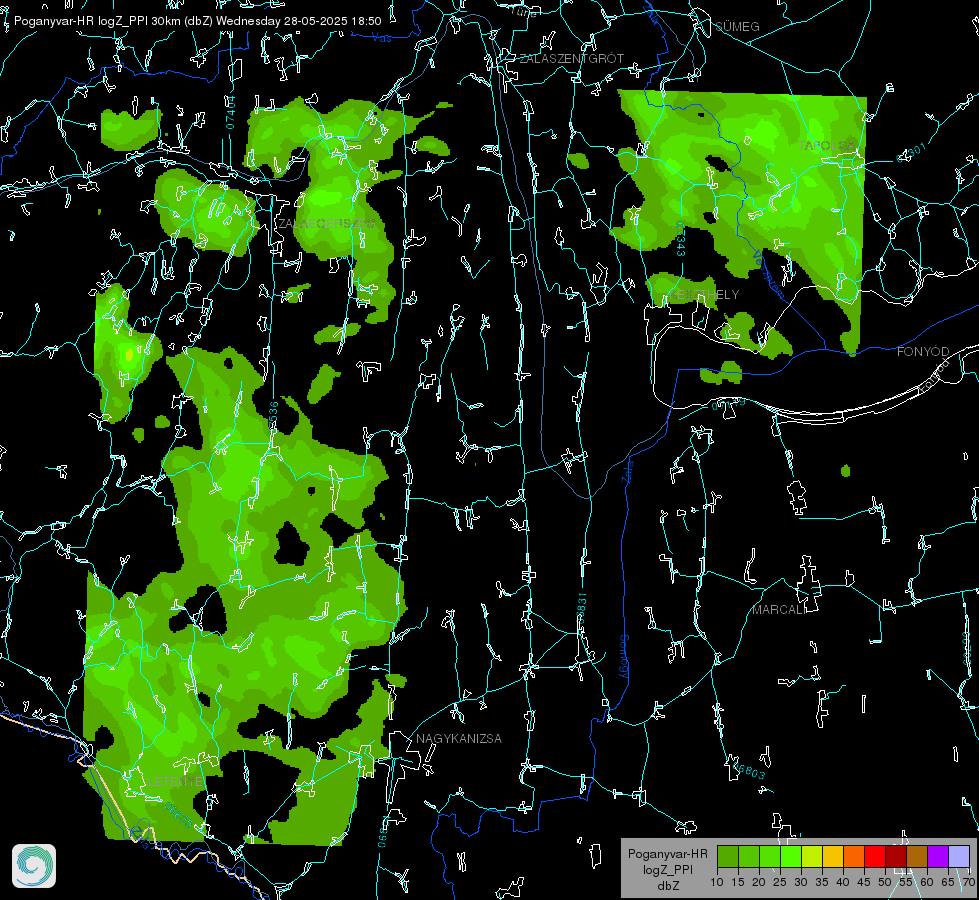The width and height of the screenshot is (979, 900).
Task: Click the swirl logo icon
Action: click(x=34, y=866)
